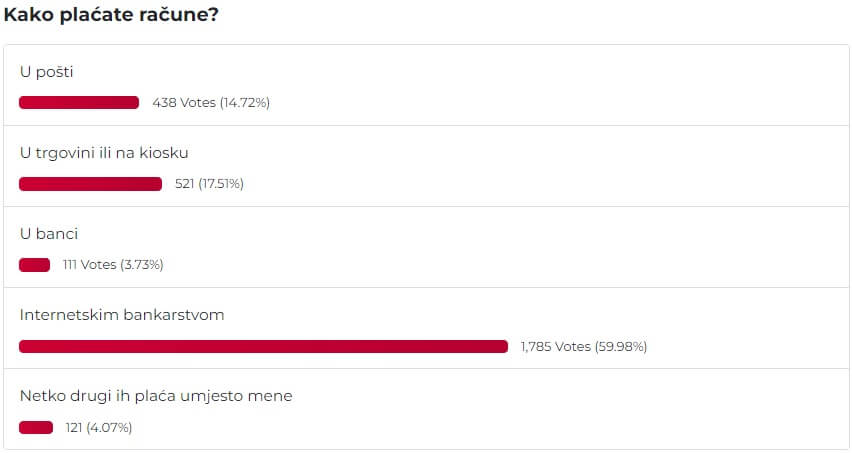Select Netko drugi ih plaća umjesto mene
852x453 pixels.
pyautogui.click(x=156, y=396)
